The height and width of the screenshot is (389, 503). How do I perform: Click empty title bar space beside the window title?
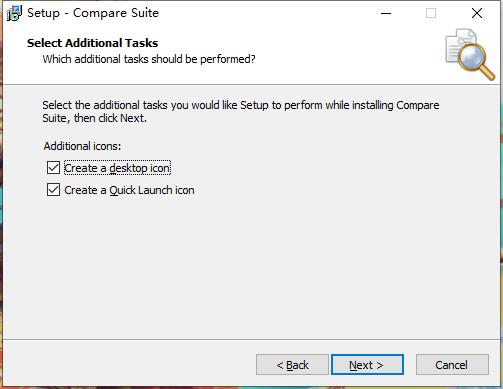[x=267, y=13]
